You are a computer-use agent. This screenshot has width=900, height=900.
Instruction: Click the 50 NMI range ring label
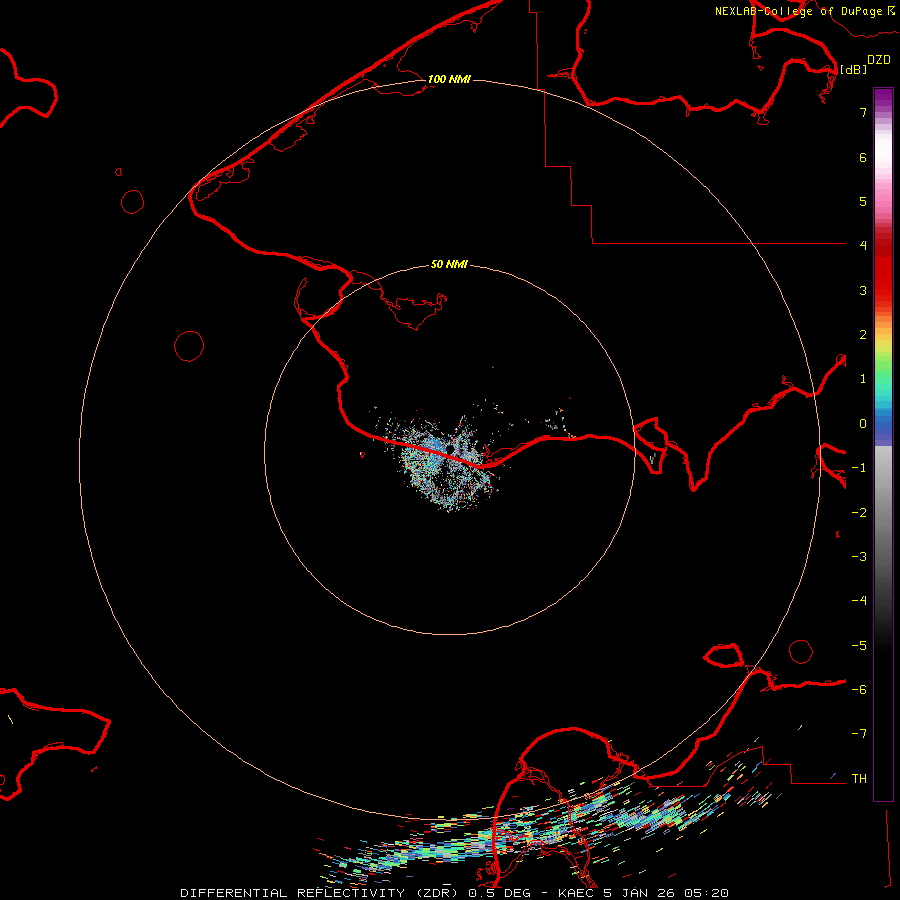[x=449, y=264]
